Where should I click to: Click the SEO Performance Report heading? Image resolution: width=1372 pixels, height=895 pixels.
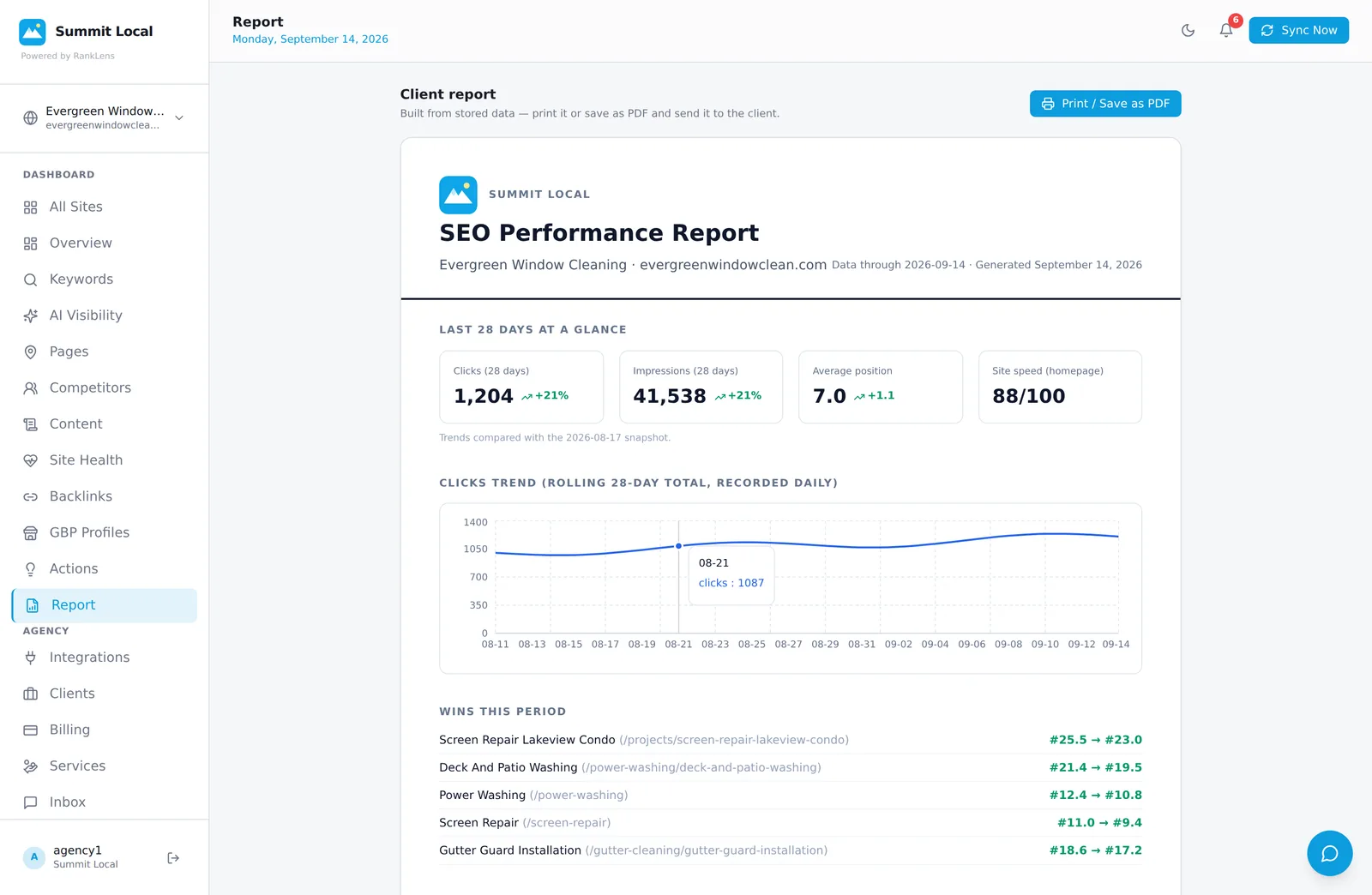599,233
